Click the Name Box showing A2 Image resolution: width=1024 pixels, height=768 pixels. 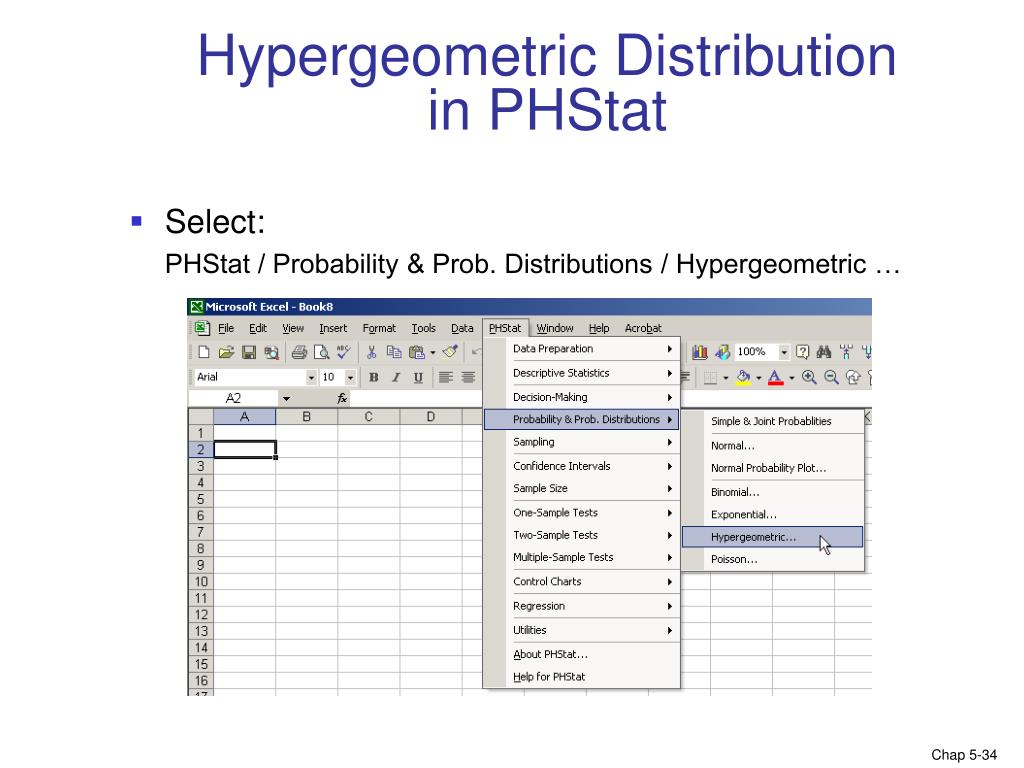click(x=234, y=398)
